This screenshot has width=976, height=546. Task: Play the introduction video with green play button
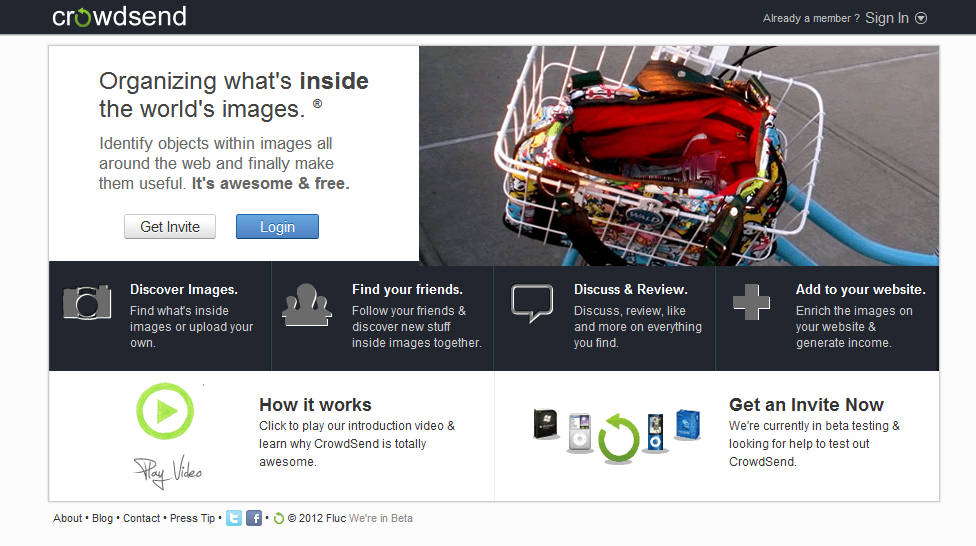coord(165,411)
